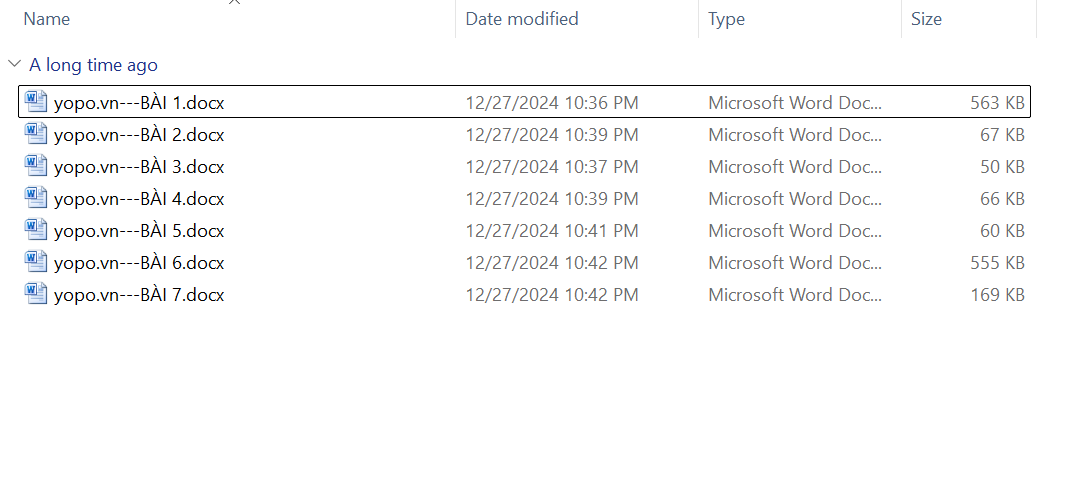Viewport: 1067px width, 495px height.
Task: Click the Word icon of BÀI 6.docx
Action: click(36, 261)
